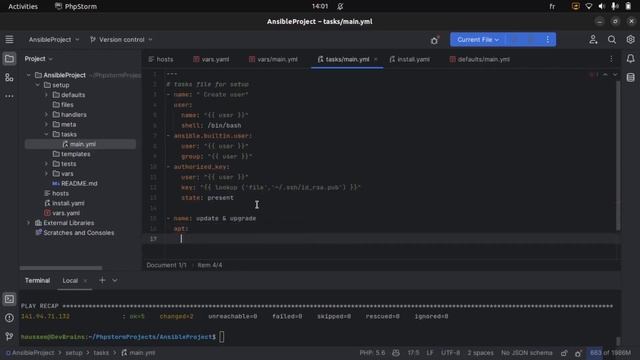Open the Terminal tool window icon
This screenshot has width=640, height=360.
point(9,299)
